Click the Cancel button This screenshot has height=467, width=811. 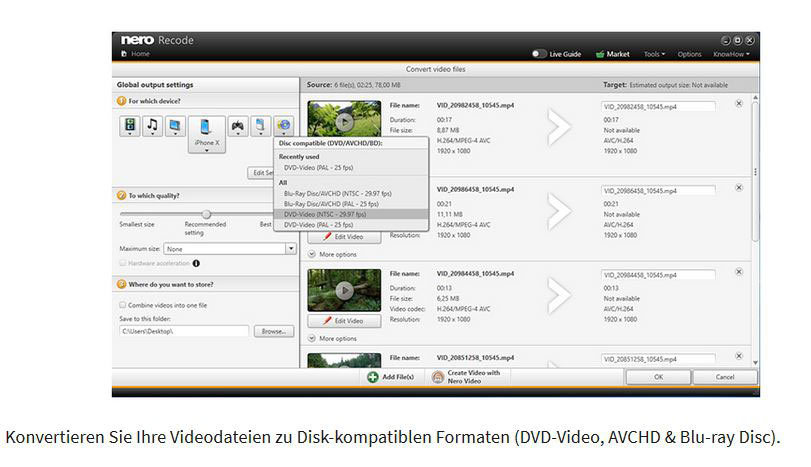(x=725, y=377)
